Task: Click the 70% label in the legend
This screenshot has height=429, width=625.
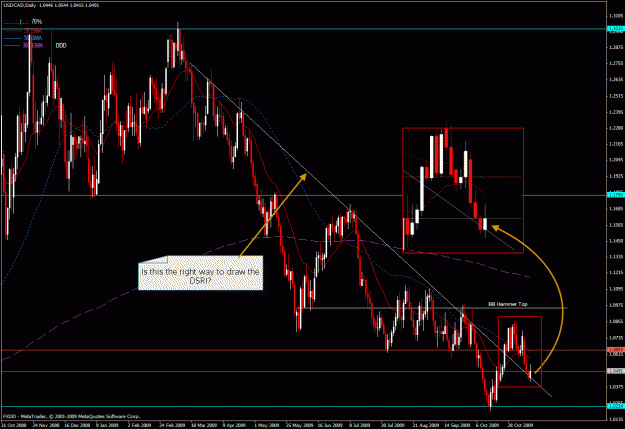Action: pyautogui.click(x=37, y=22)
